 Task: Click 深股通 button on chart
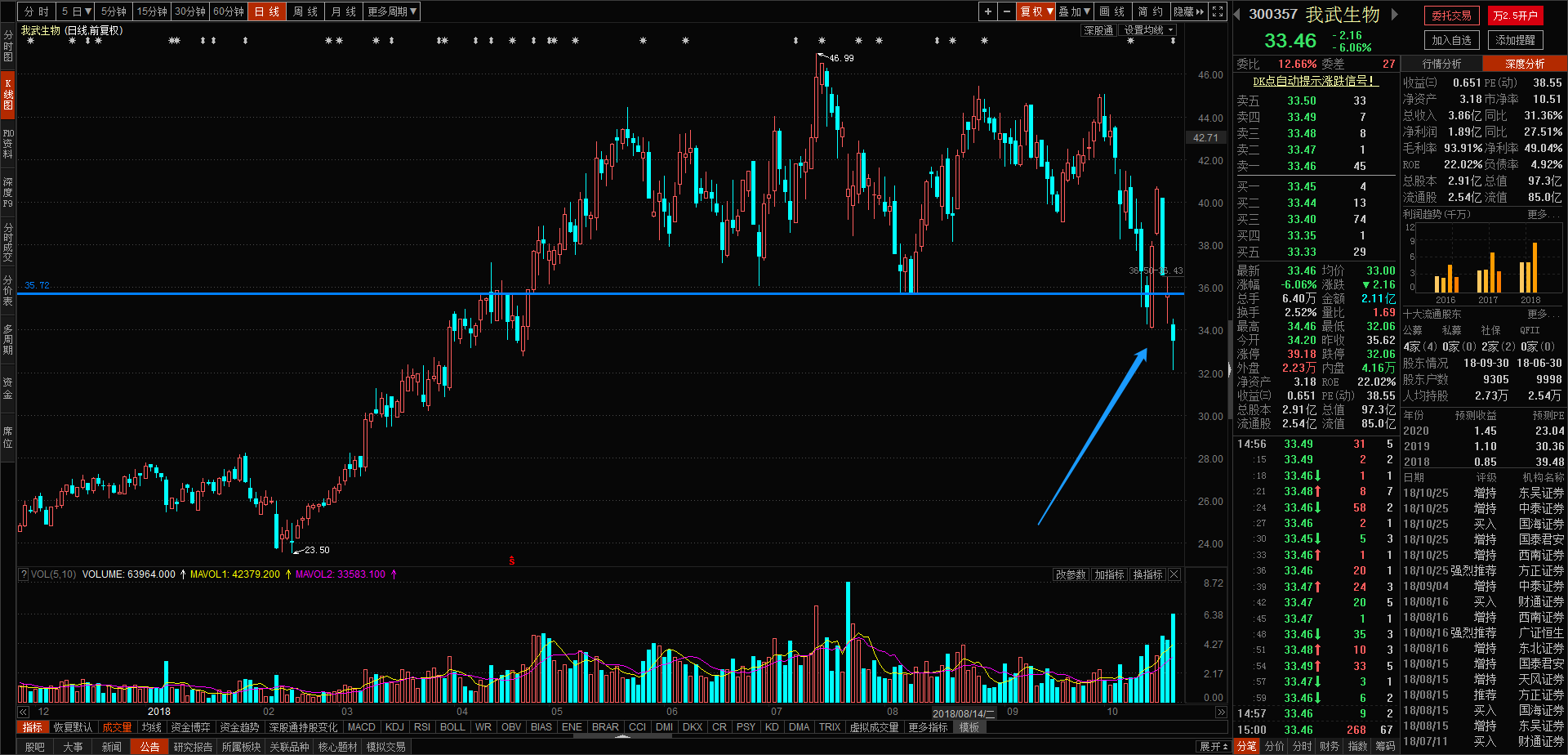[x=1098, y=30]
